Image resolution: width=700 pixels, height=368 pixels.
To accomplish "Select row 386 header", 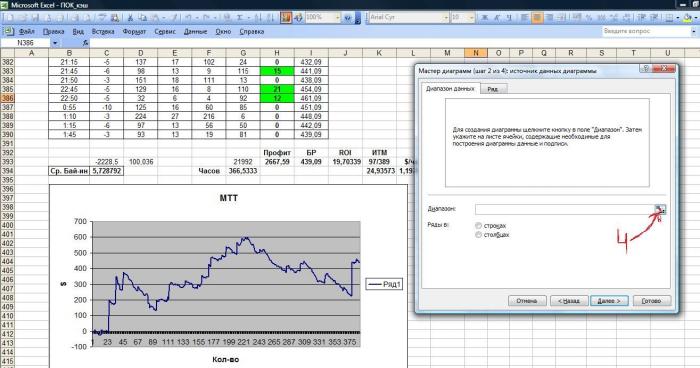I will pyautogui.click(x=8, y=98).
